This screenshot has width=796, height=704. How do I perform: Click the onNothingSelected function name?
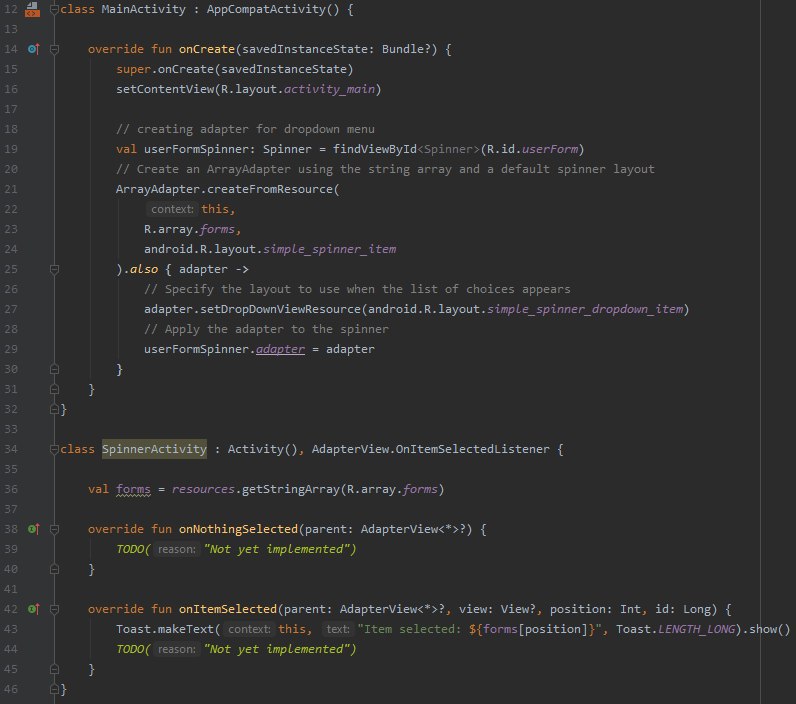click(238, 529)
